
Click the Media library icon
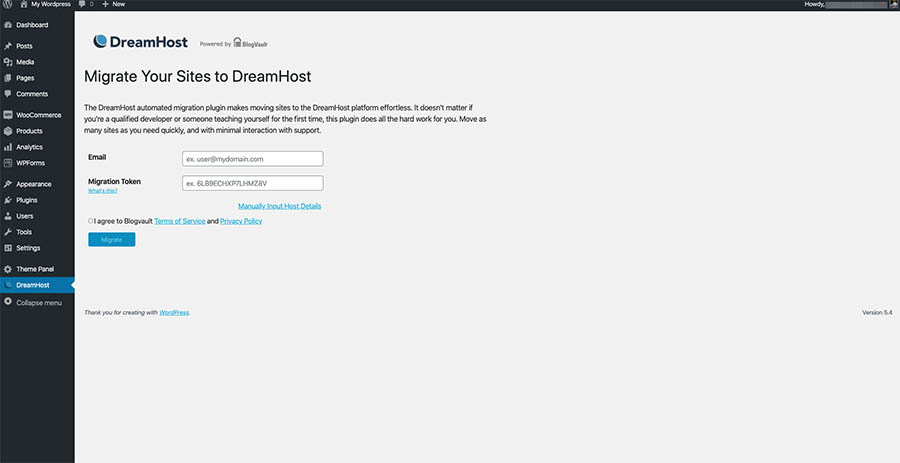[x=8, y=62]
